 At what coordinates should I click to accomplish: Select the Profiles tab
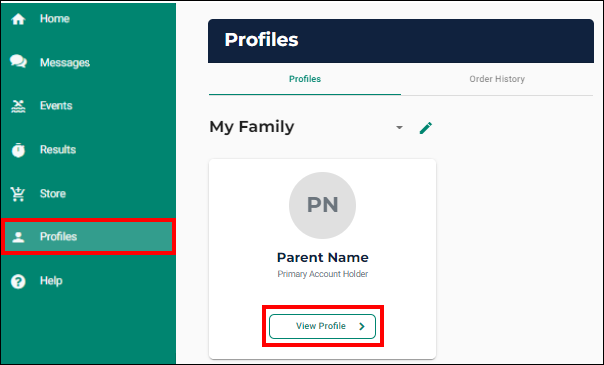tap(305, 79)
